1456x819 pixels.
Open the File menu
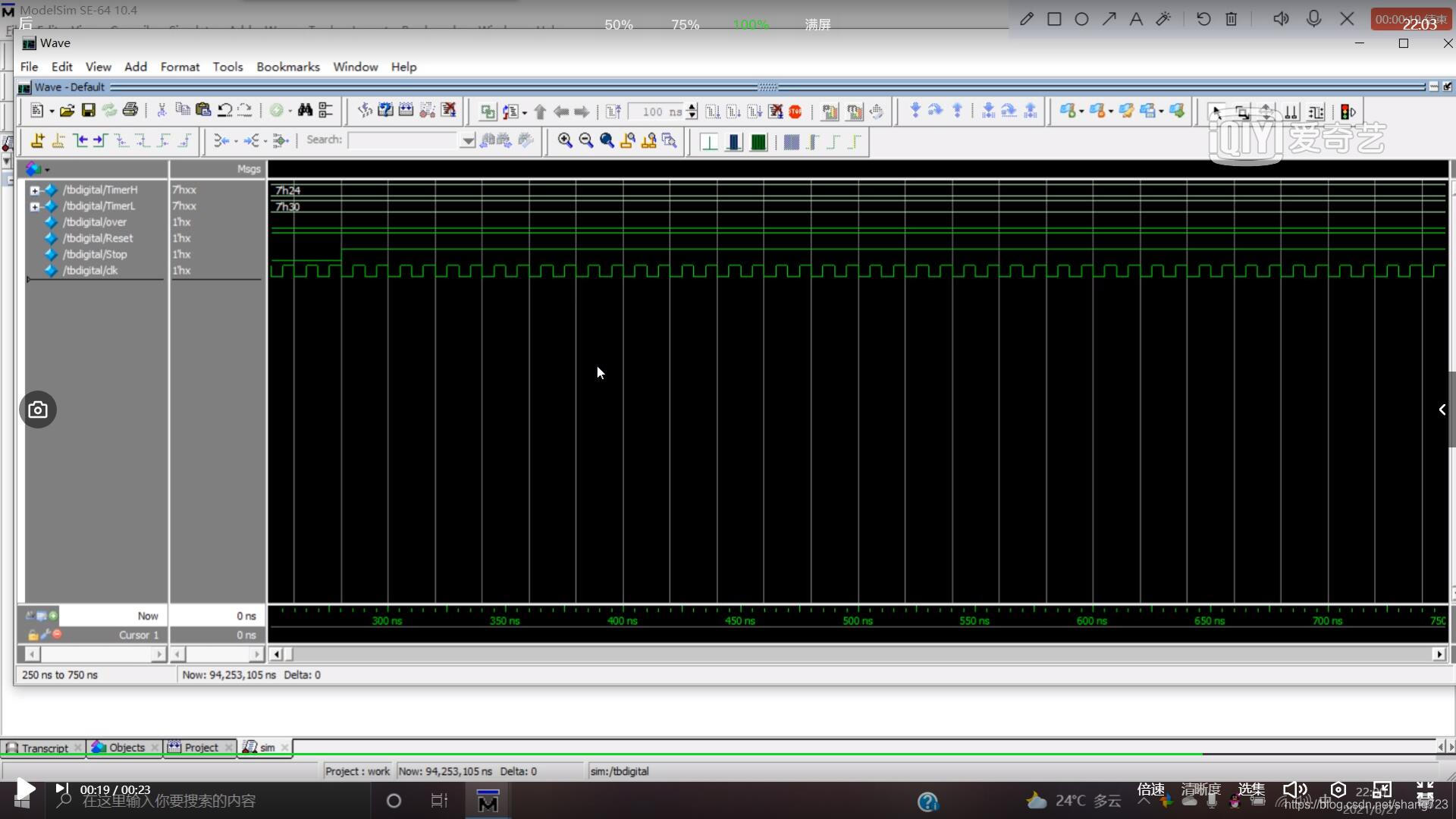click(x=29, y=67)
